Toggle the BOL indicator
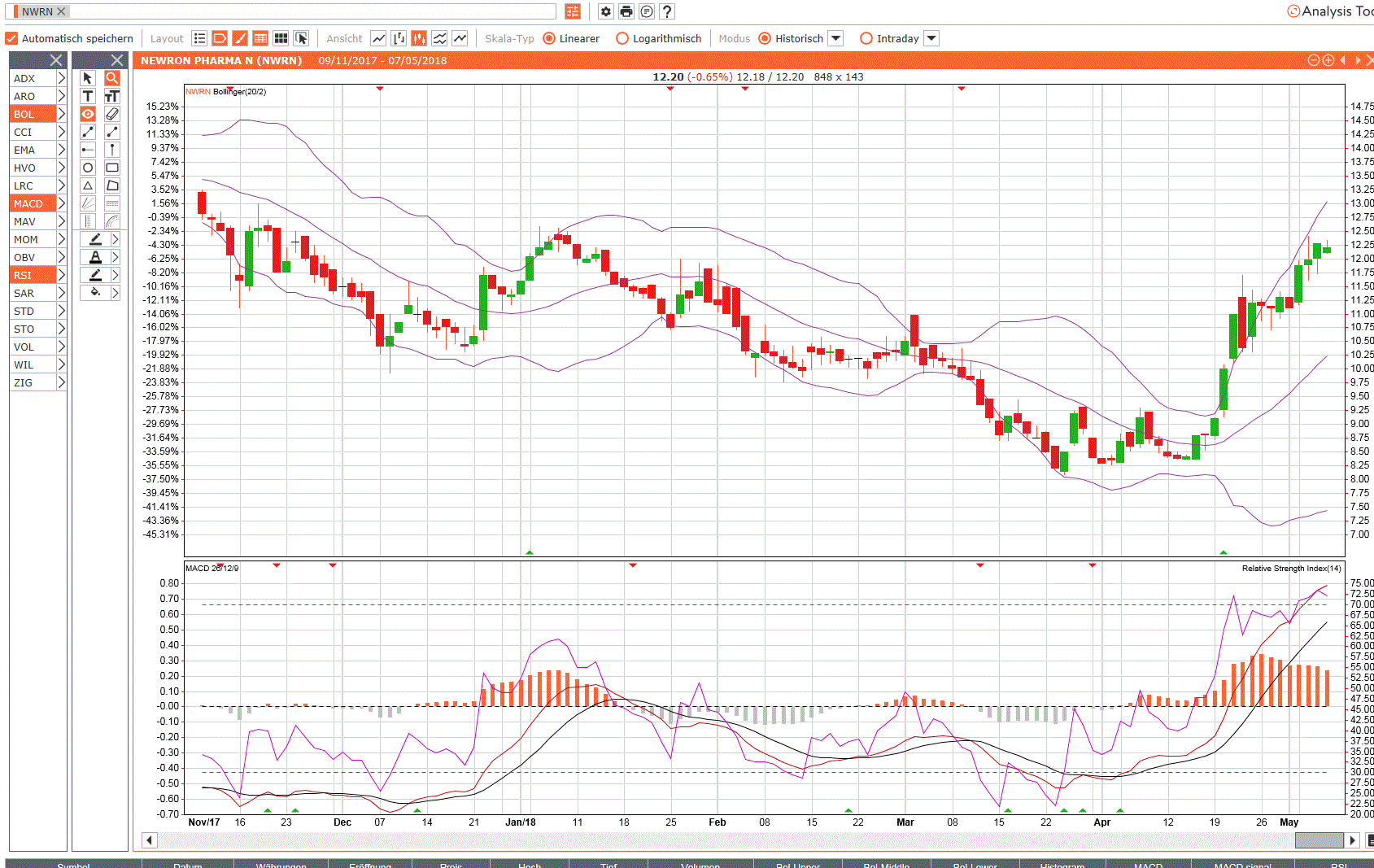The image size is (1374, 868). click(x=33, y=114)
